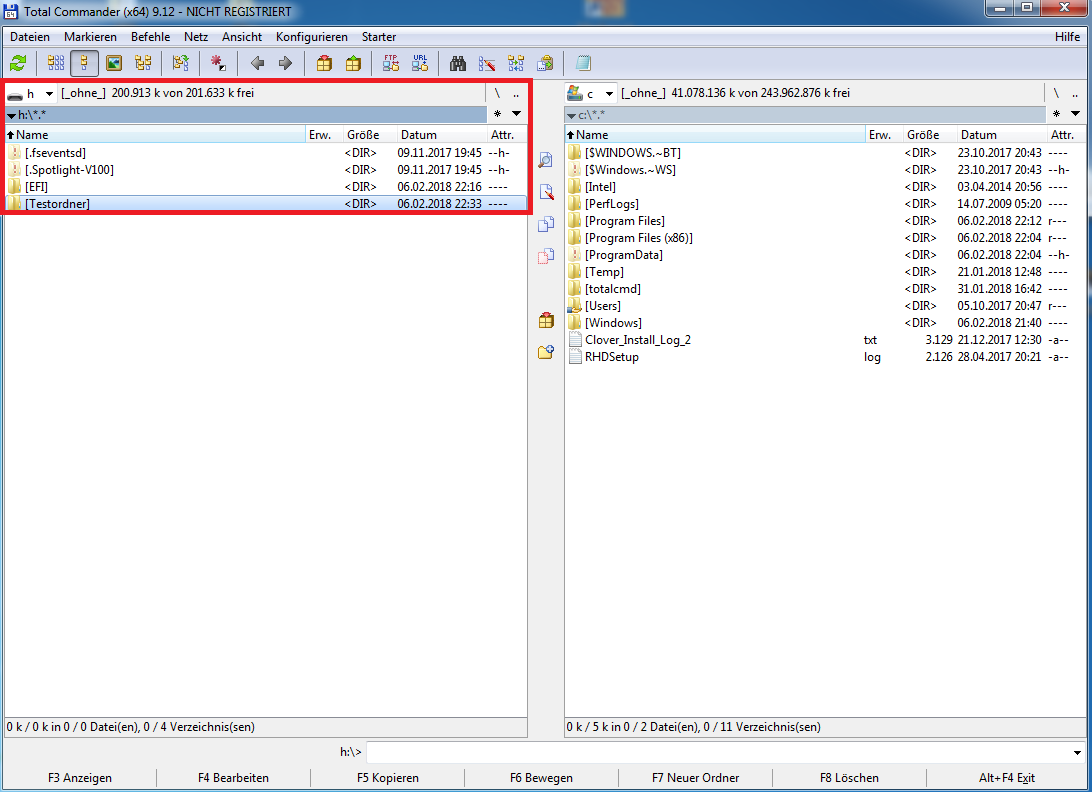Image resolution: width=1092 pixels, height=792 pixels.
Task: Open the Netz menu
Action: click(196, 37)
